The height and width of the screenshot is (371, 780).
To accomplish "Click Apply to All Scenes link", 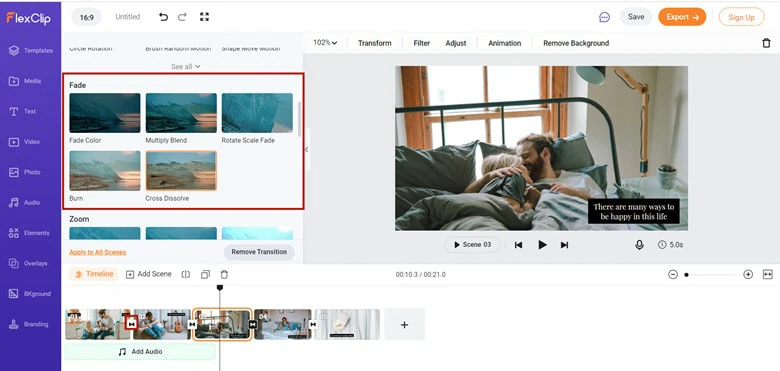I will tap(98, 252).
